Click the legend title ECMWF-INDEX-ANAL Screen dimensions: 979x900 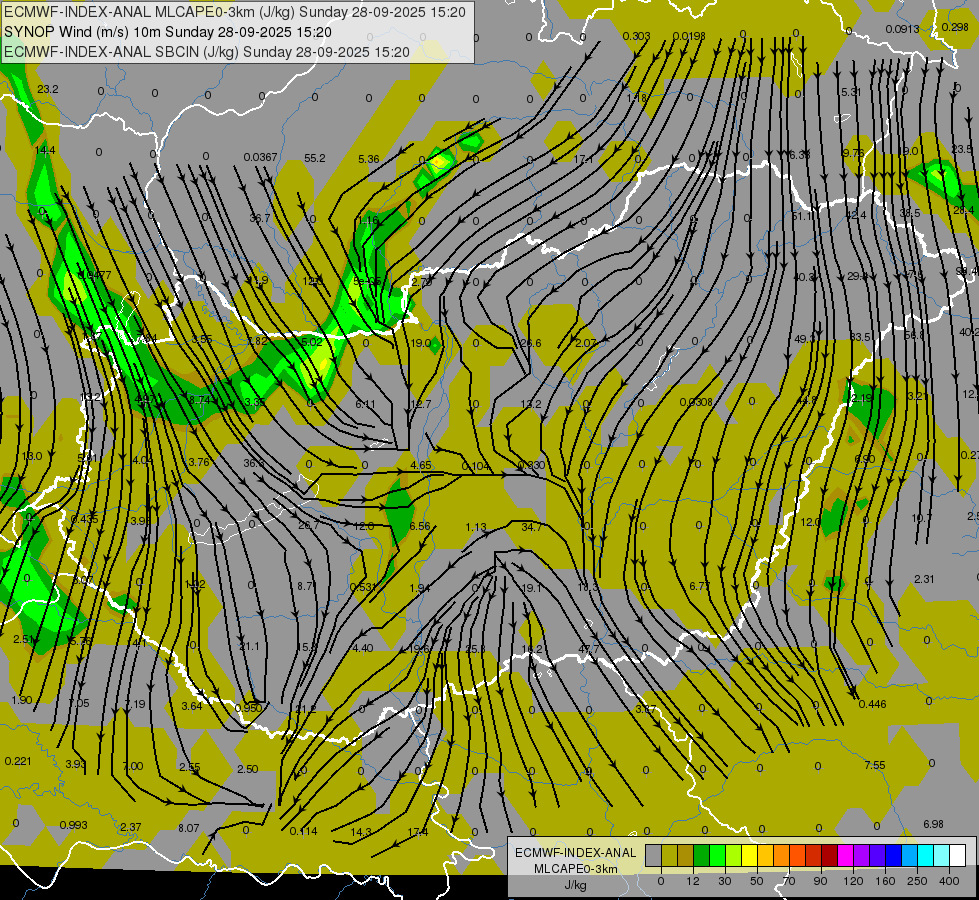pos(576,853)
